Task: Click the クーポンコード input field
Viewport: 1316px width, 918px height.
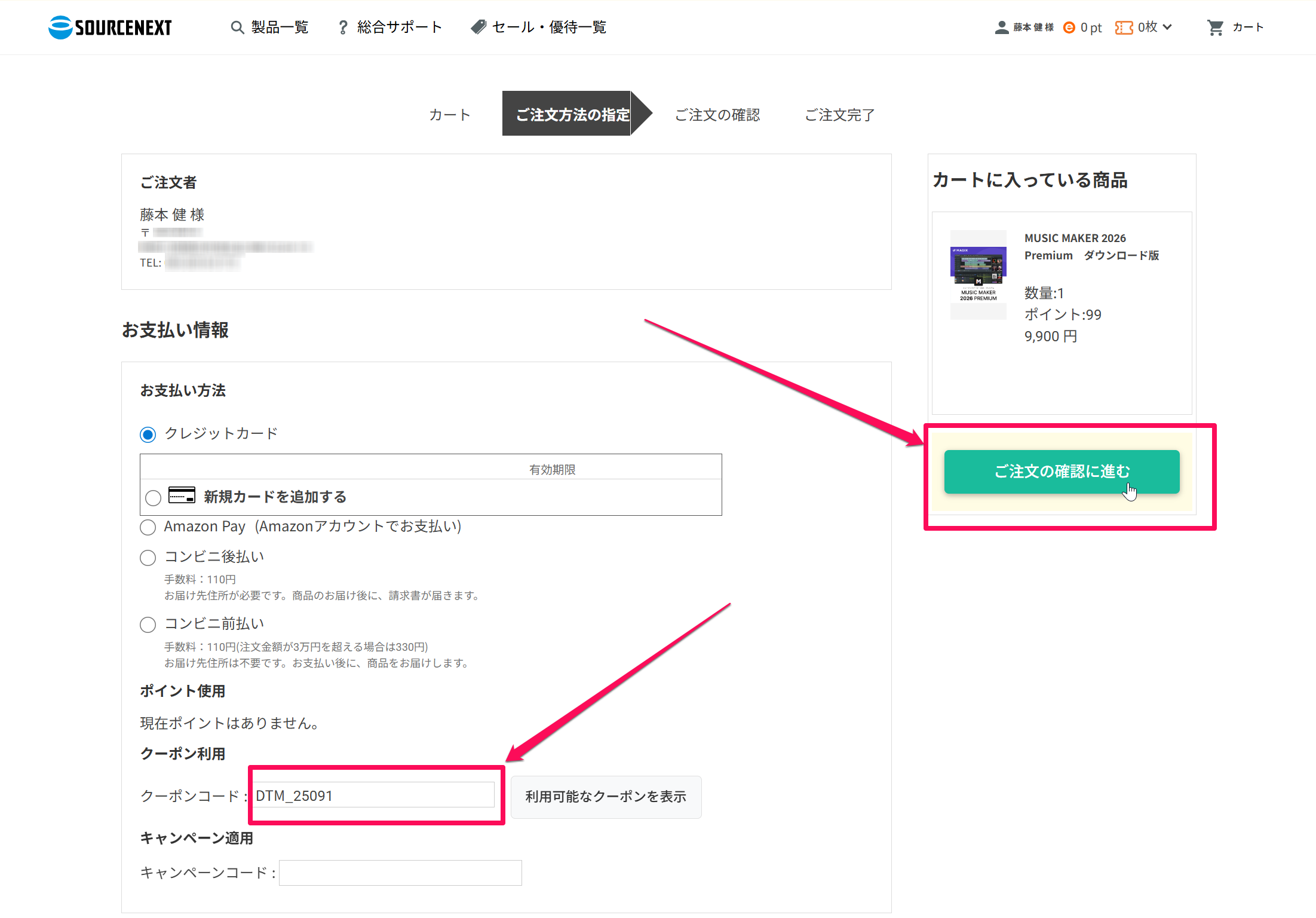Action: click(374, 795)
